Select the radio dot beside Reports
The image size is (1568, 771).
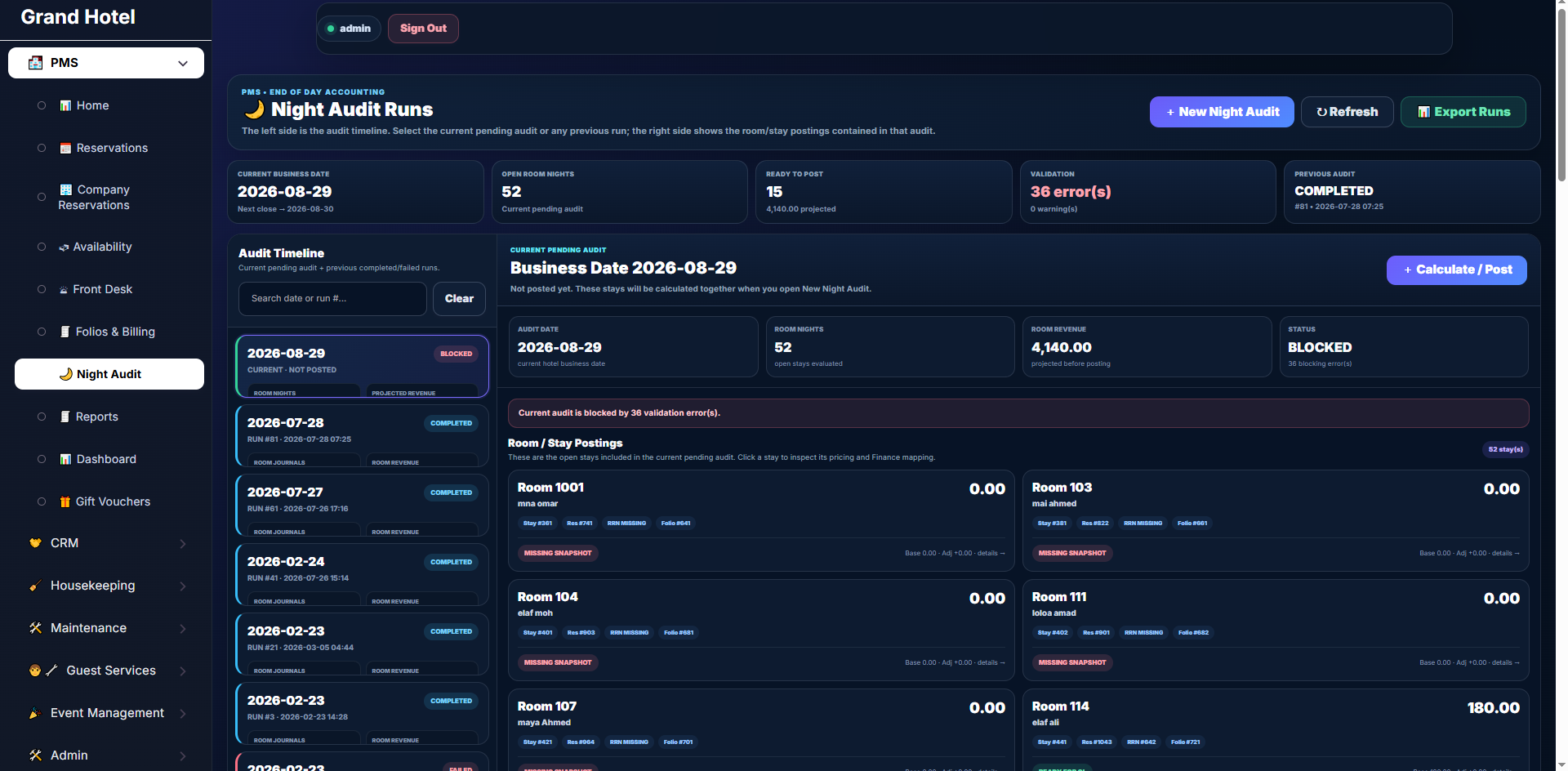[x=42, y=417]
